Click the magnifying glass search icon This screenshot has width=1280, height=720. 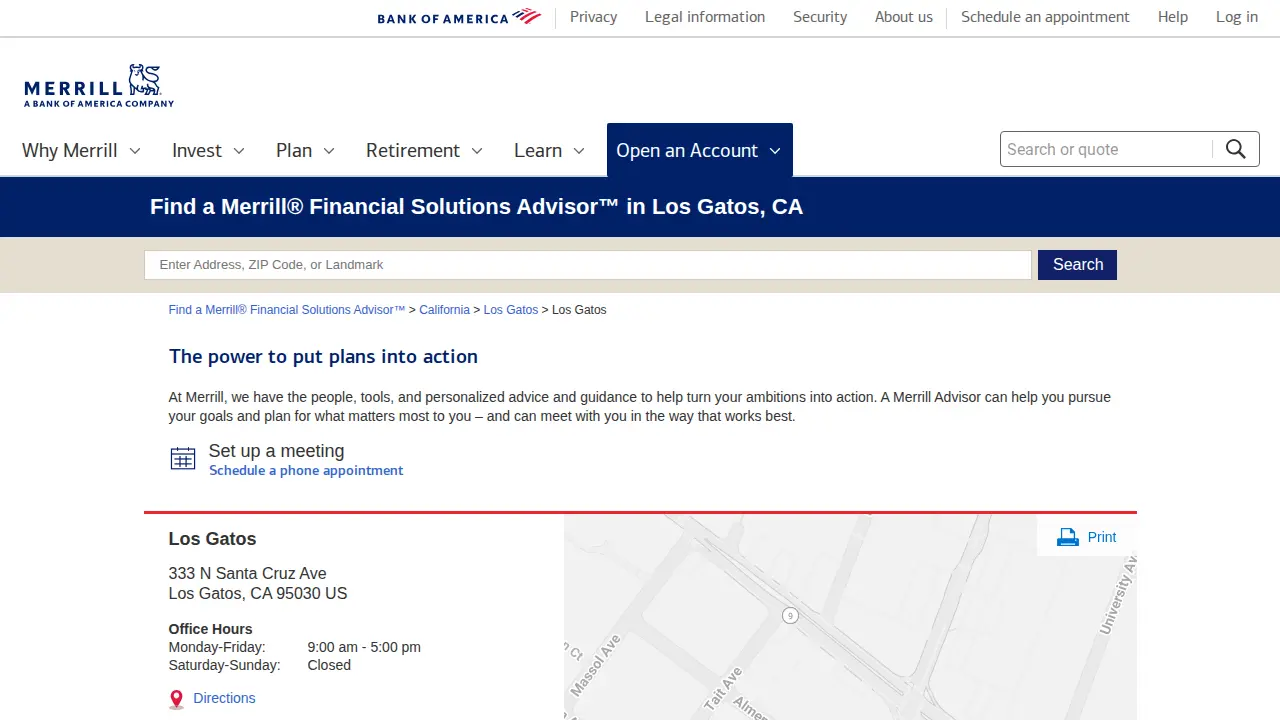point(1236,149)
